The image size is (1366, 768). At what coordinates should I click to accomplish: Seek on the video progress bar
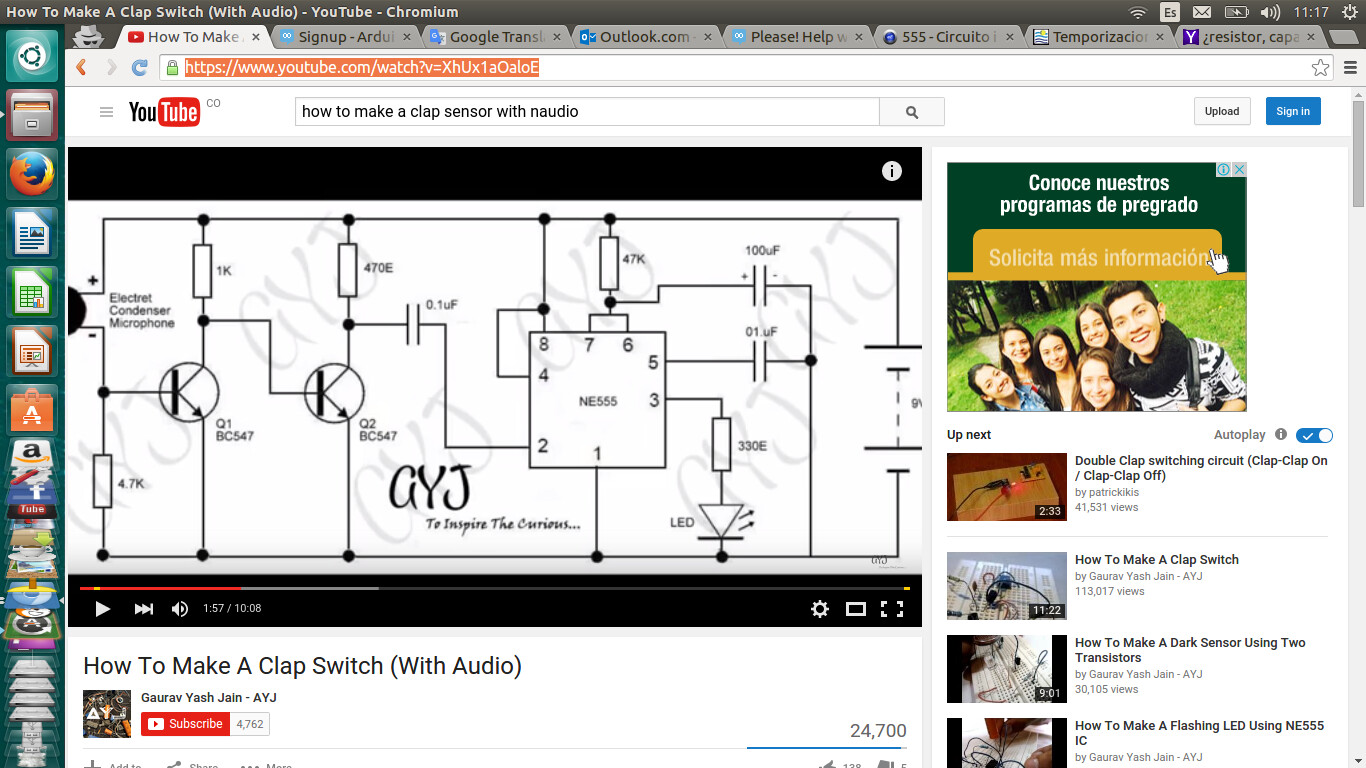pyautogui.click(x=495, y=588)
